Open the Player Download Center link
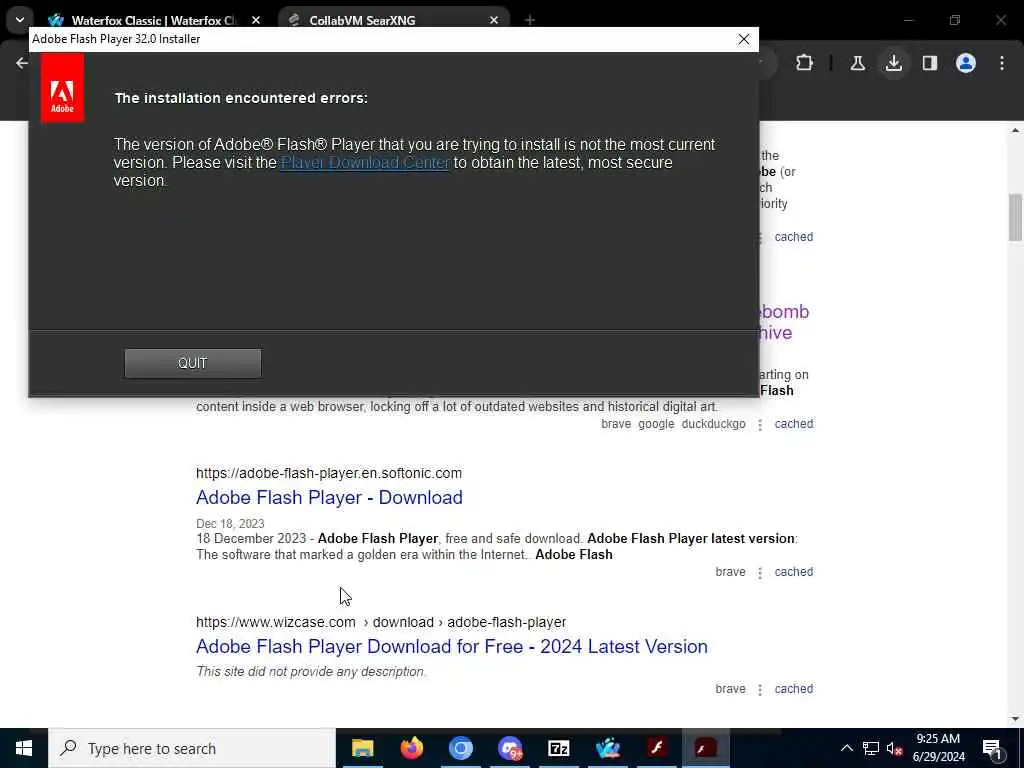Screen dimensions: 1024x768 (365, 163)
